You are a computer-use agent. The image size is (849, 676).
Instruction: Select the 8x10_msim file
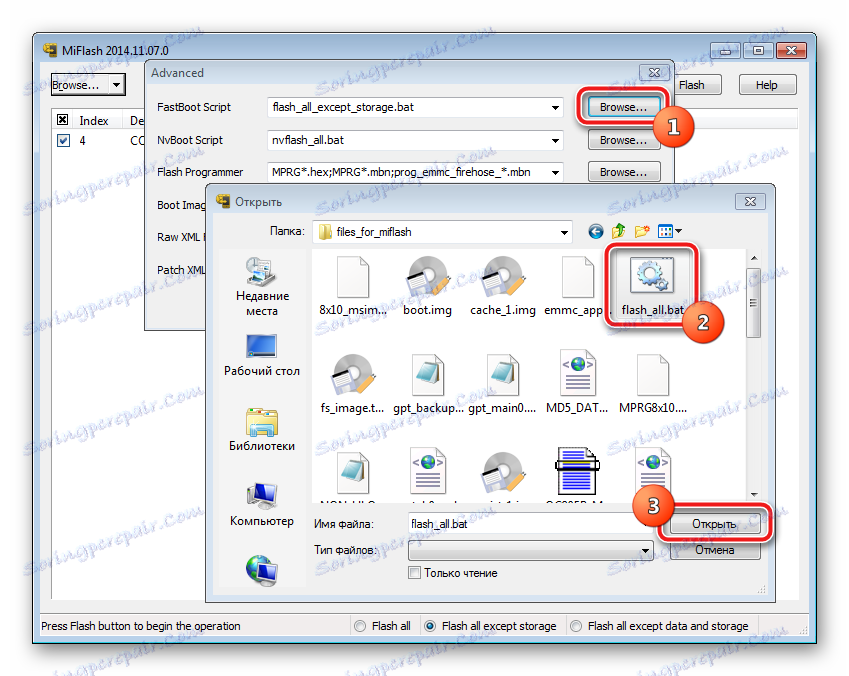[353, 287]
